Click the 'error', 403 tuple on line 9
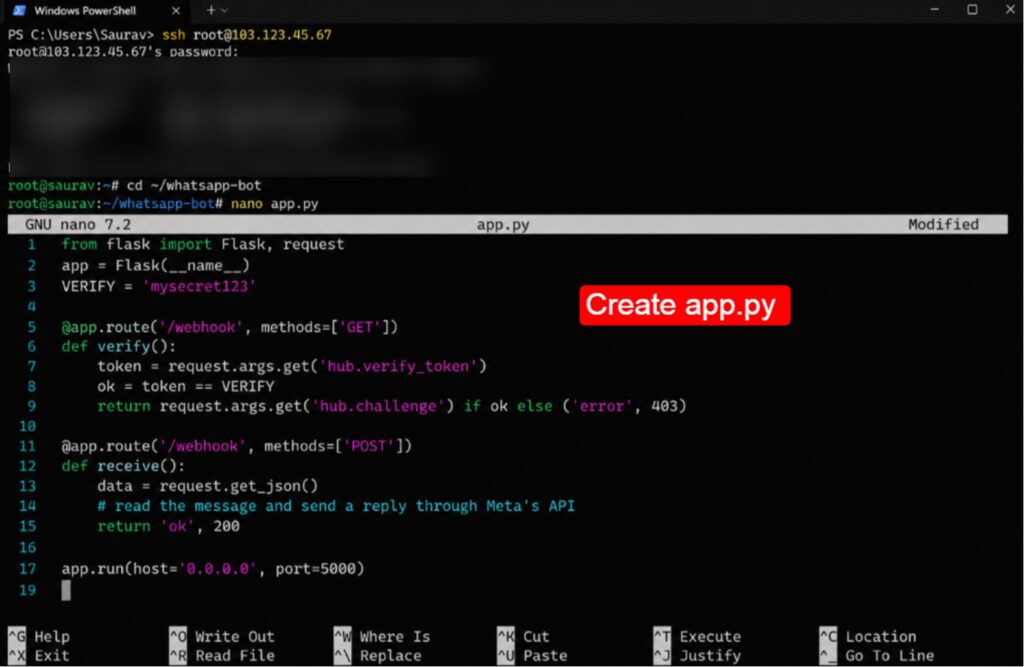This screenshot has height=667, width=1024. coord(624,406)
